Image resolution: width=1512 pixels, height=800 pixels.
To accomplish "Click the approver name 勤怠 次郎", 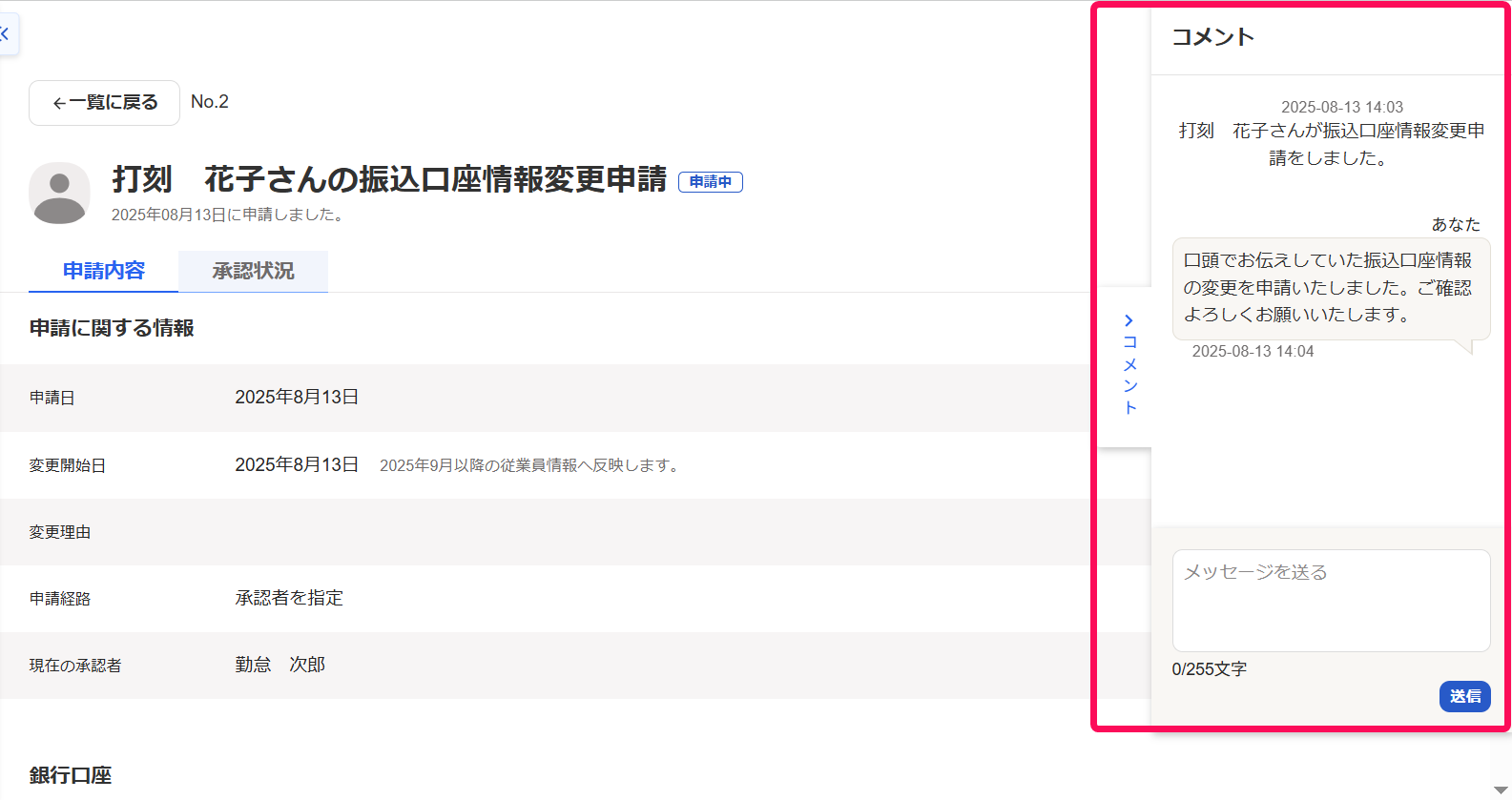I will pyautogui.click(x=280, y=665).
